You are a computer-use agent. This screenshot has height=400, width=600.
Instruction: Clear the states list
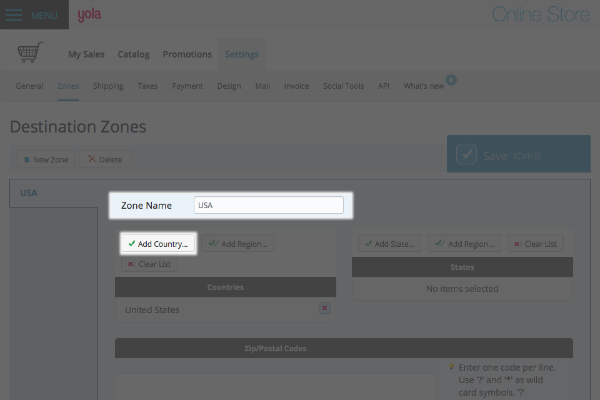[x=535, y=243]
